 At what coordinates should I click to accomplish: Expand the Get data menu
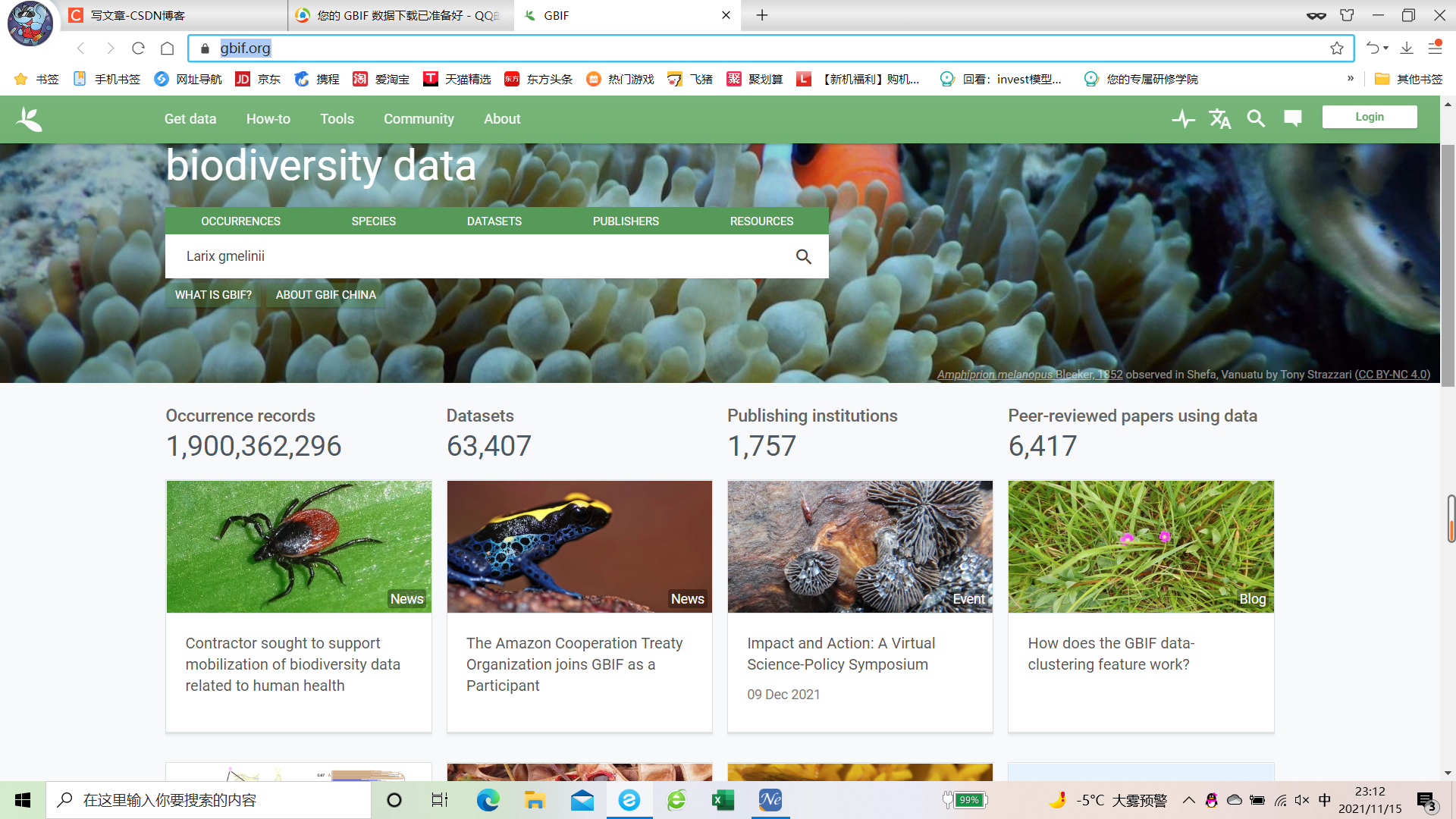click(190, 119)
